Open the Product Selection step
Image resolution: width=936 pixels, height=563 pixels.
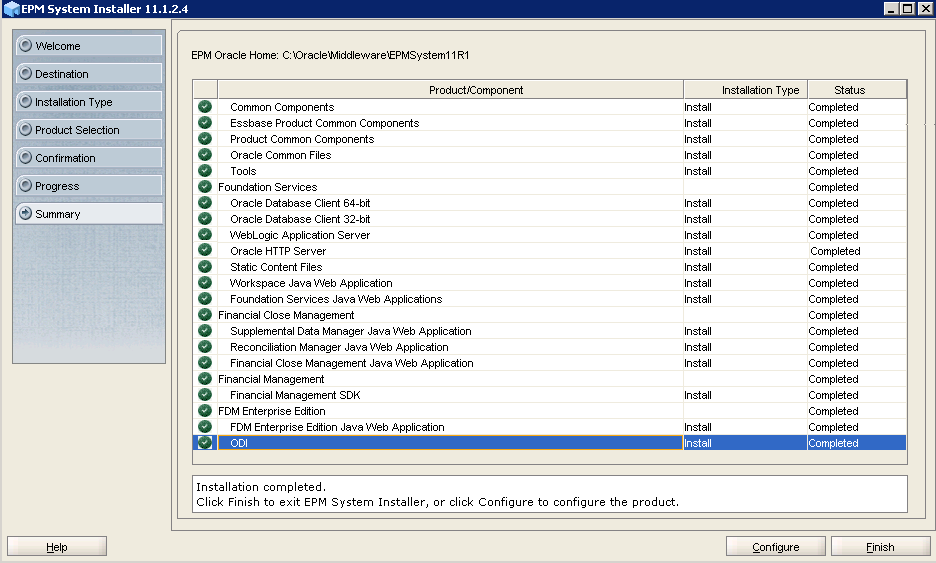click(89, 130)
